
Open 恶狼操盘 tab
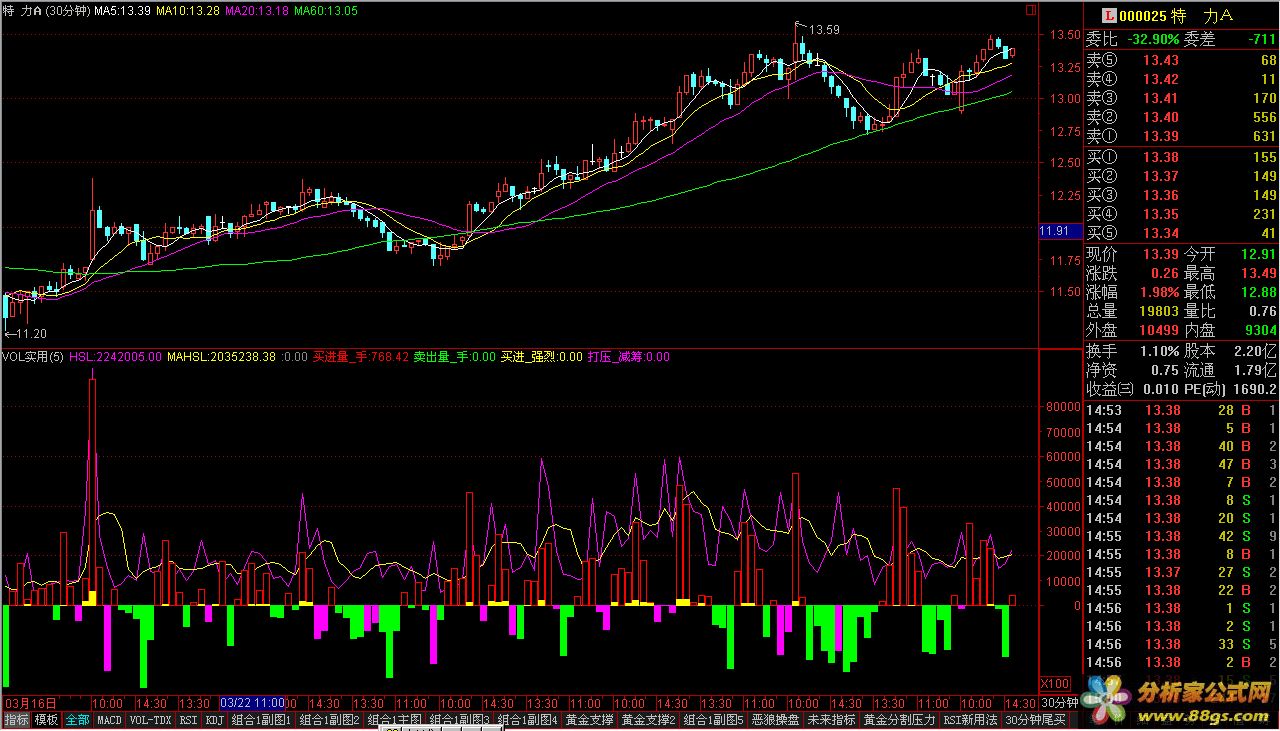776,719
